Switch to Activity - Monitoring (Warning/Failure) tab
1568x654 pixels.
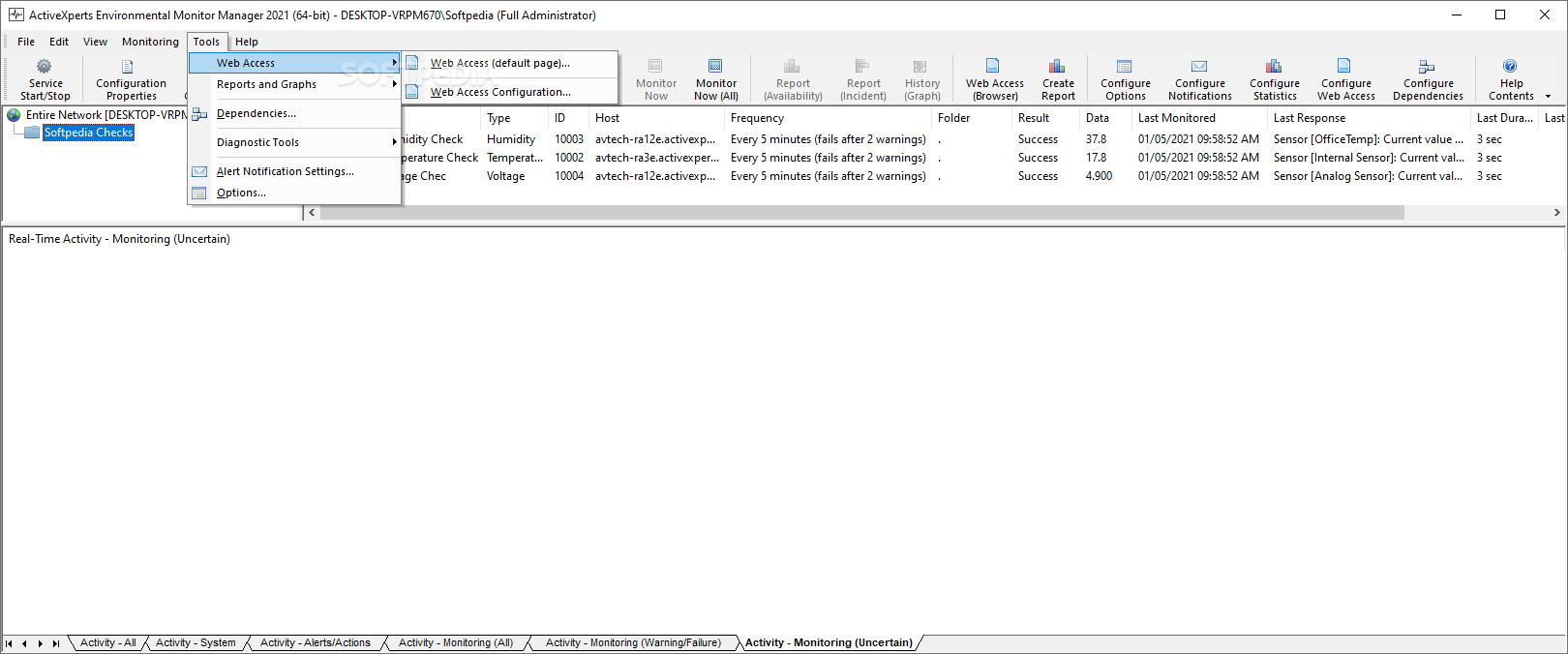click(x=633, y=642)
